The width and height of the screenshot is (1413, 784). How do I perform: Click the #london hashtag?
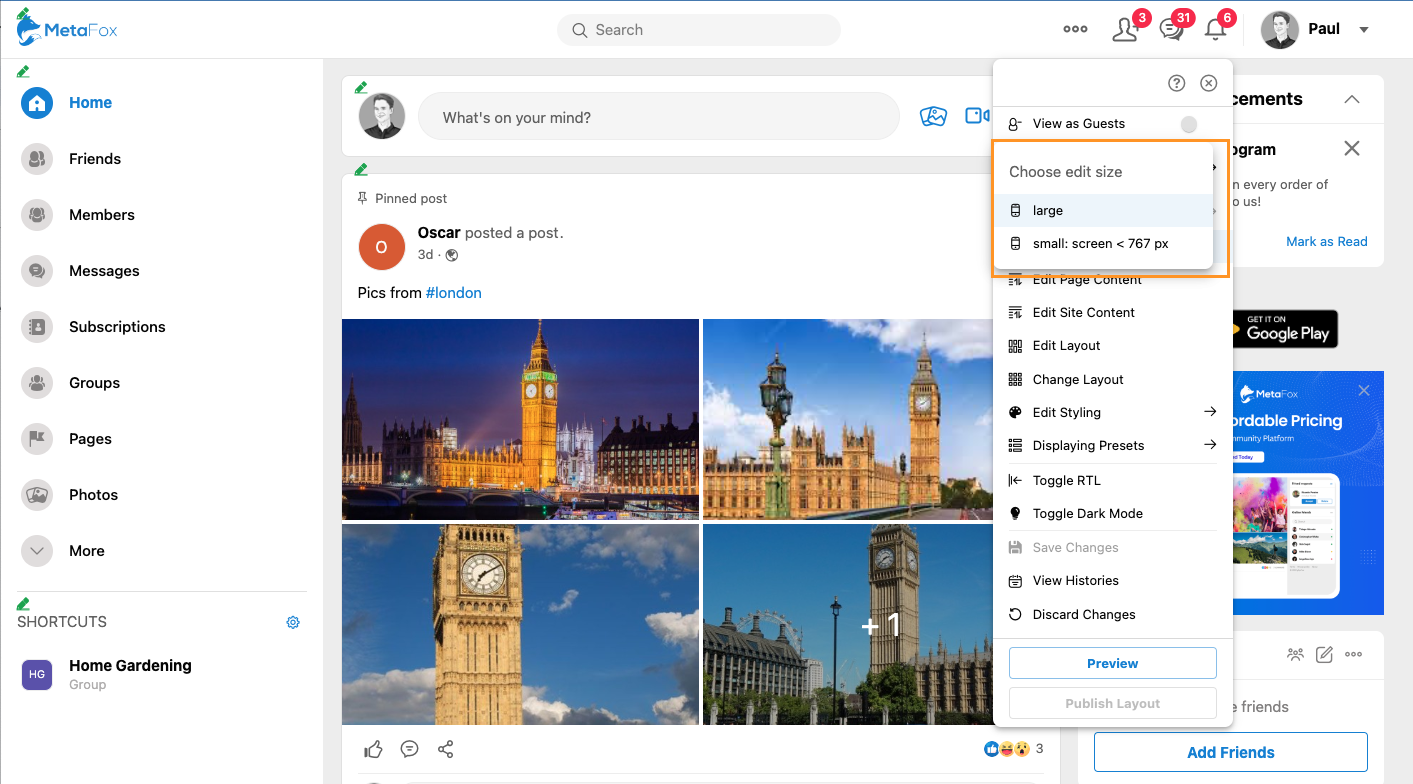tap(454, 293)
